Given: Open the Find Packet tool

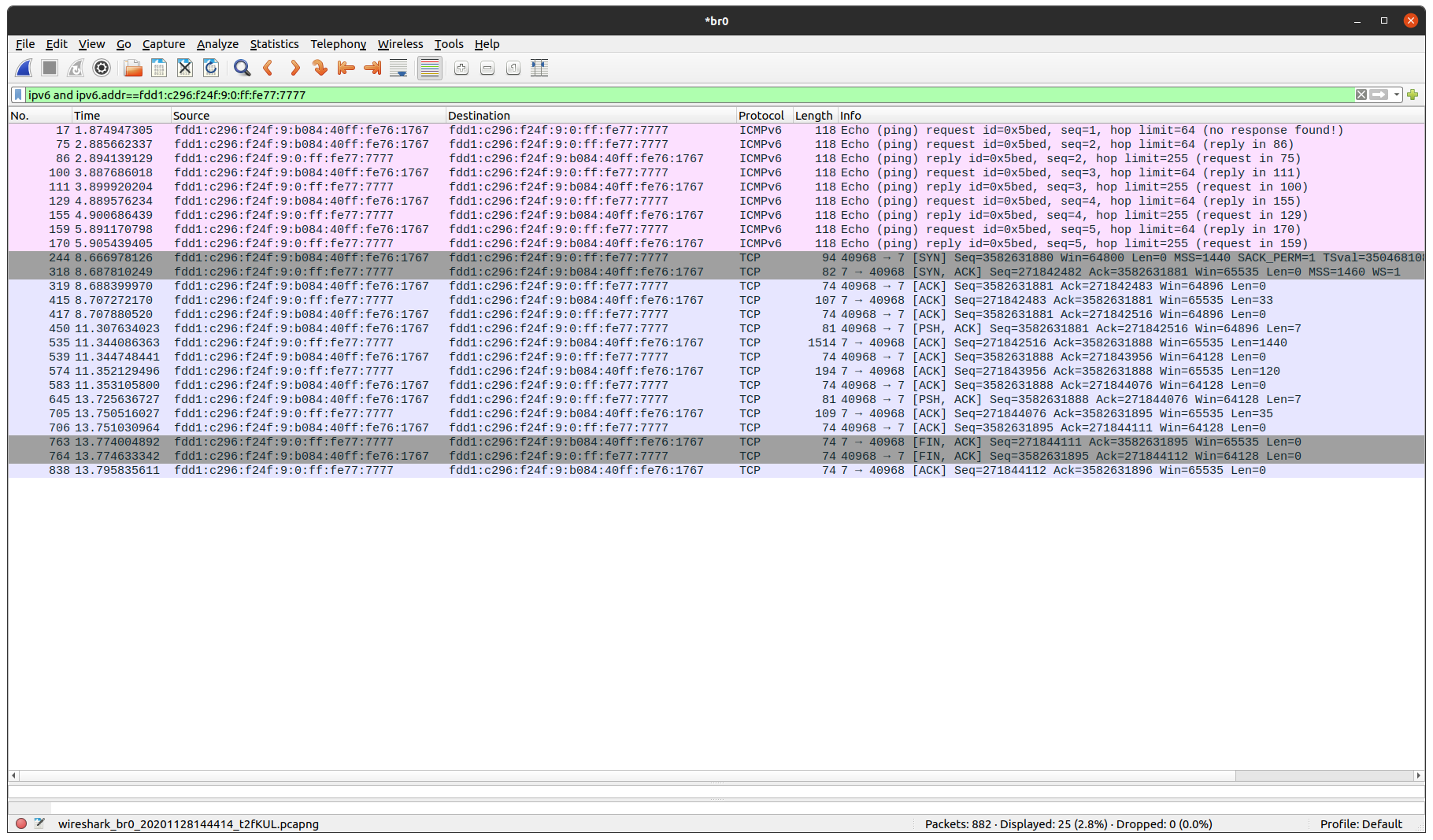Looking at the screenshot, I should [x=242, y=68].
